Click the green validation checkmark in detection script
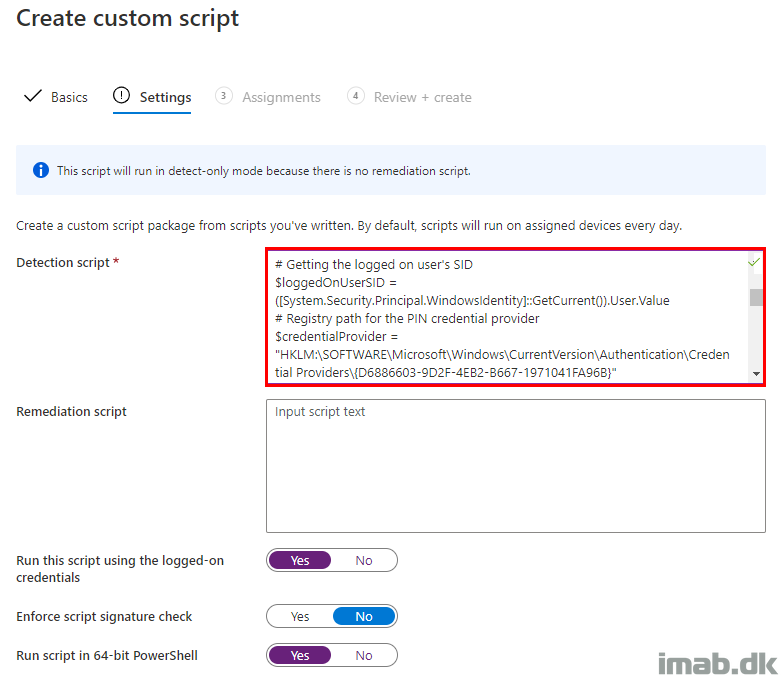The image size is (781, 676). 754,262
